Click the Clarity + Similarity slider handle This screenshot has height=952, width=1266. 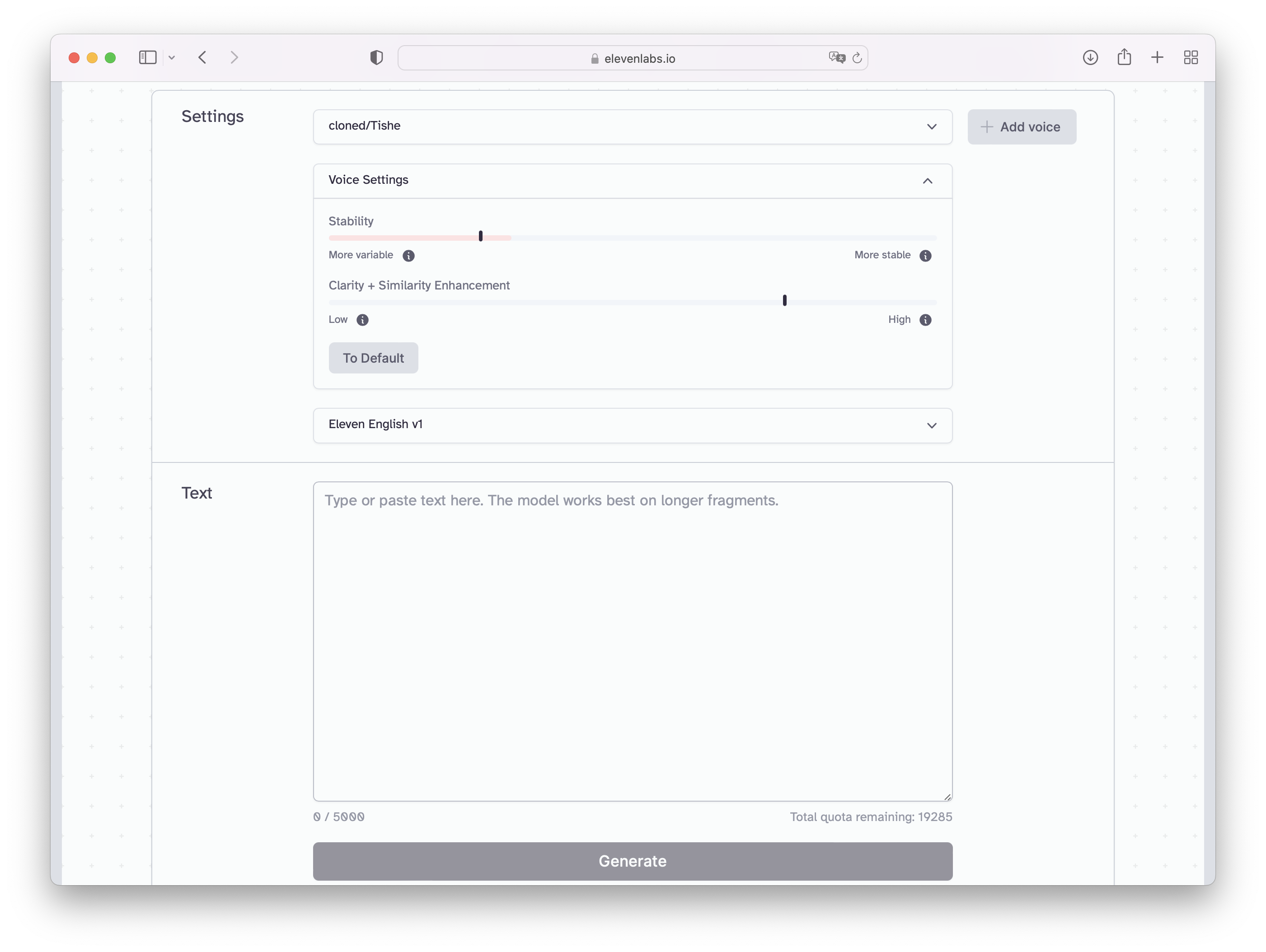coord(785,300)
